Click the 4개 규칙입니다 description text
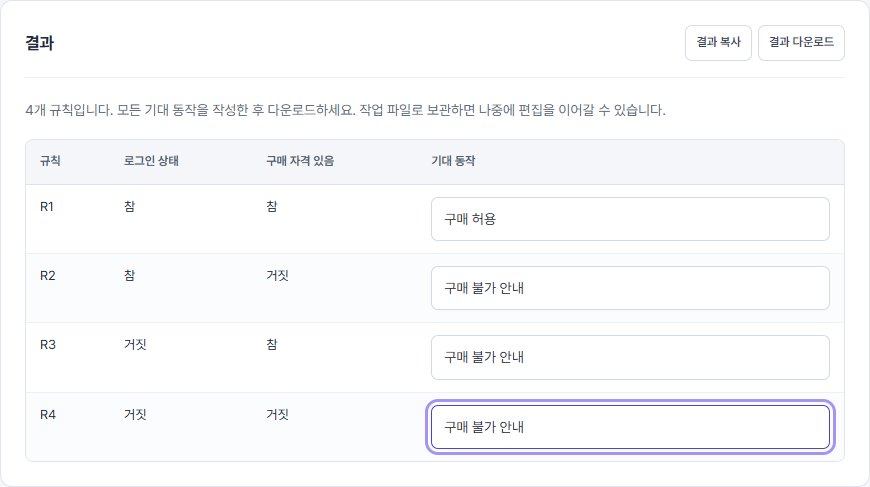Image resolution: width=870 pixels, height=487 pixels. 345,110
